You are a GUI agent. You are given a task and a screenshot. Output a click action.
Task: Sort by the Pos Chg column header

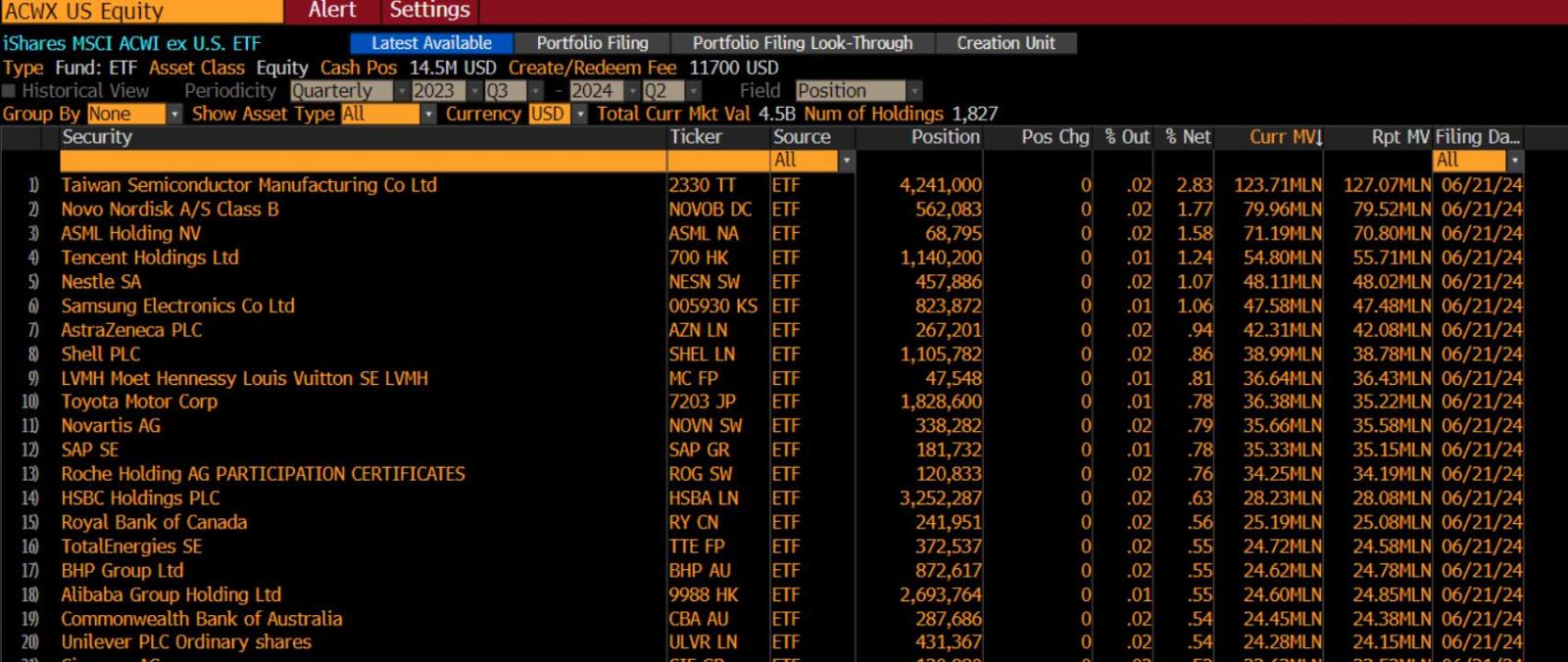(1055, 137)
